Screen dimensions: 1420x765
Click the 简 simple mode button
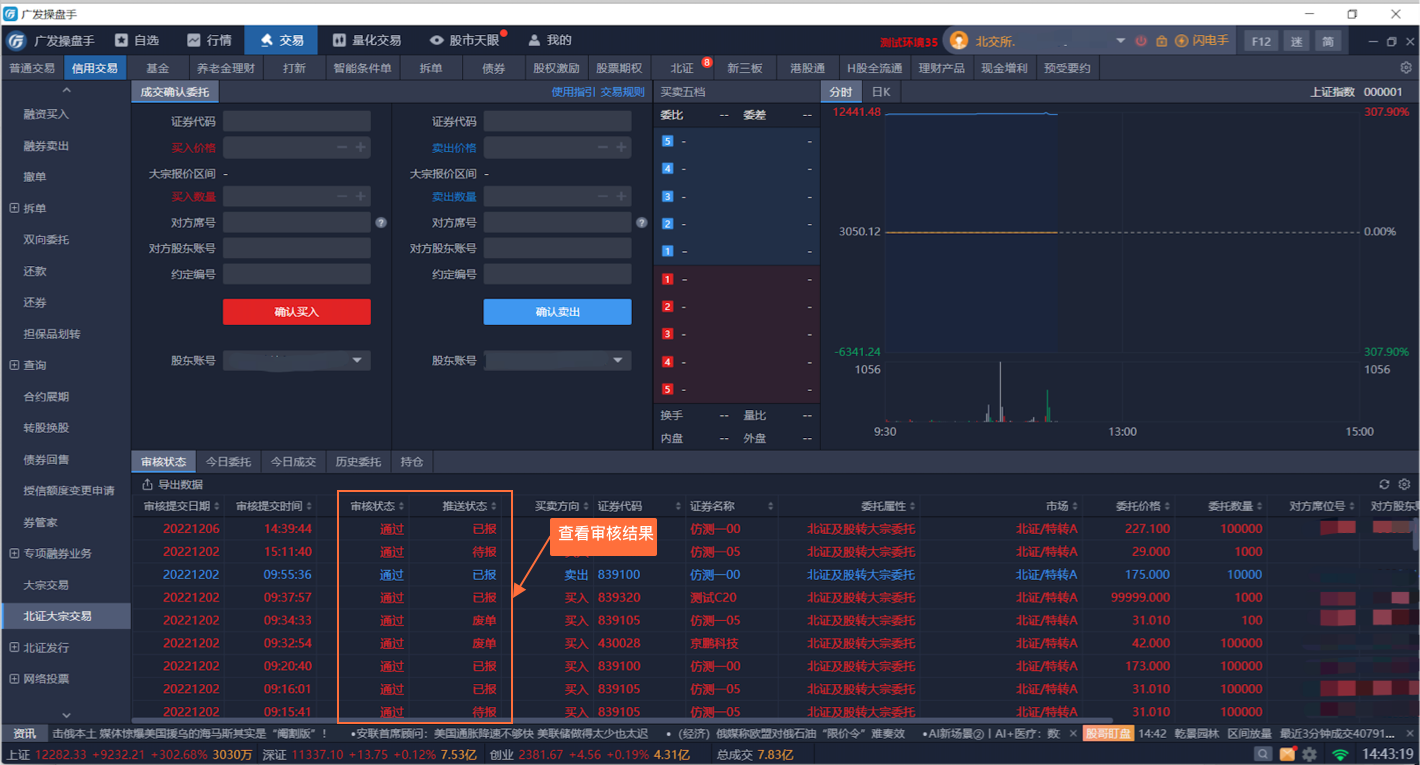point(1327,41)
